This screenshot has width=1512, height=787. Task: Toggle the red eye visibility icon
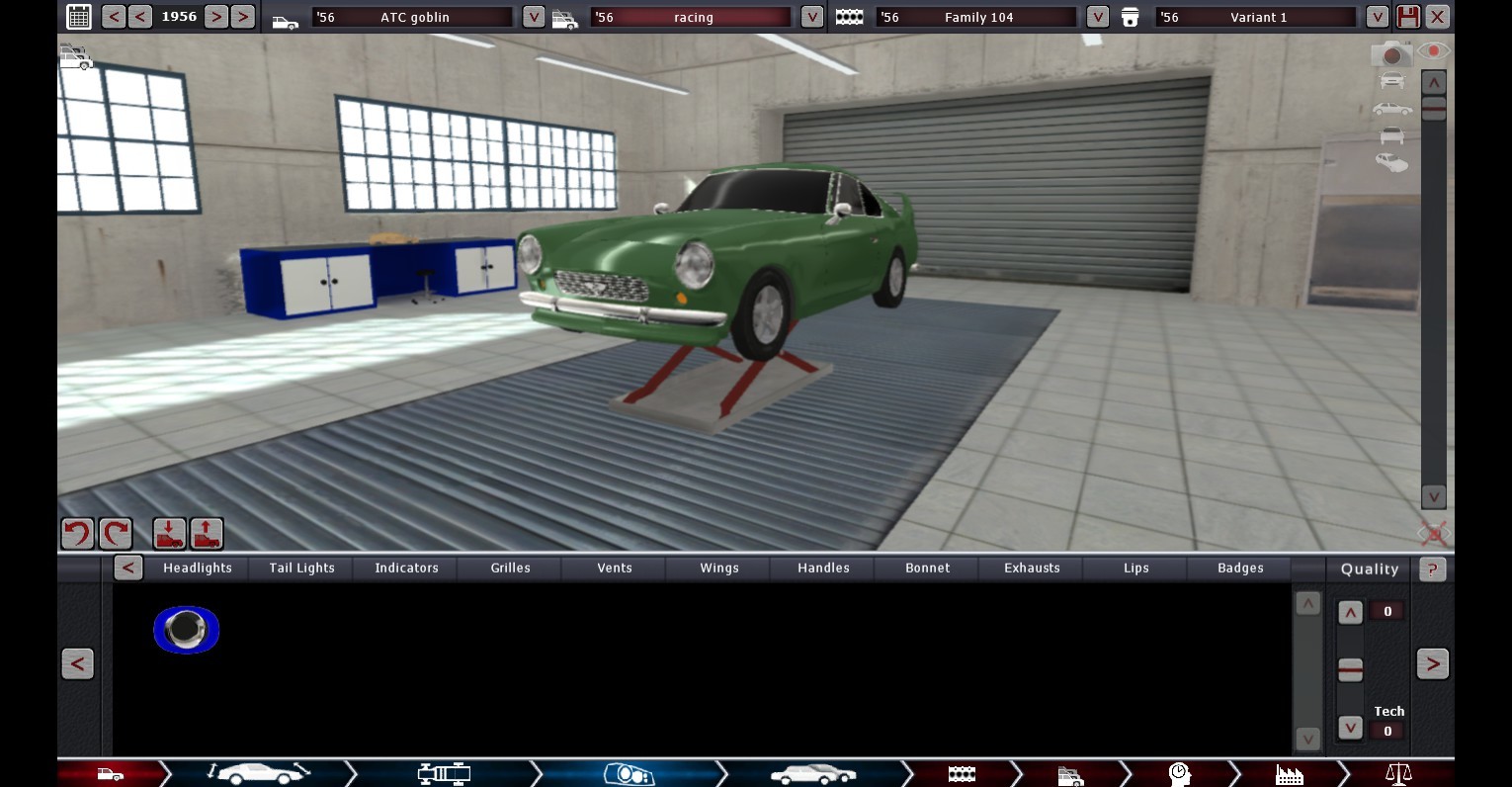pyautogui.click(x=1433, y=51)
